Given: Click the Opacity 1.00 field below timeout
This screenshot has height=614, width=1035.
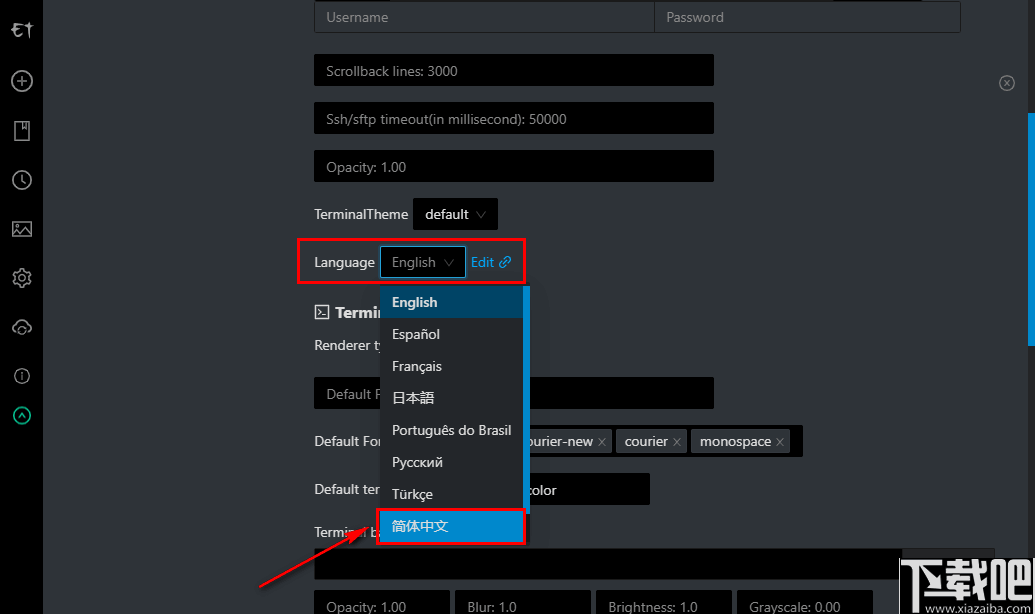Looking at the screenshot, I should click(x=514, y=166).
